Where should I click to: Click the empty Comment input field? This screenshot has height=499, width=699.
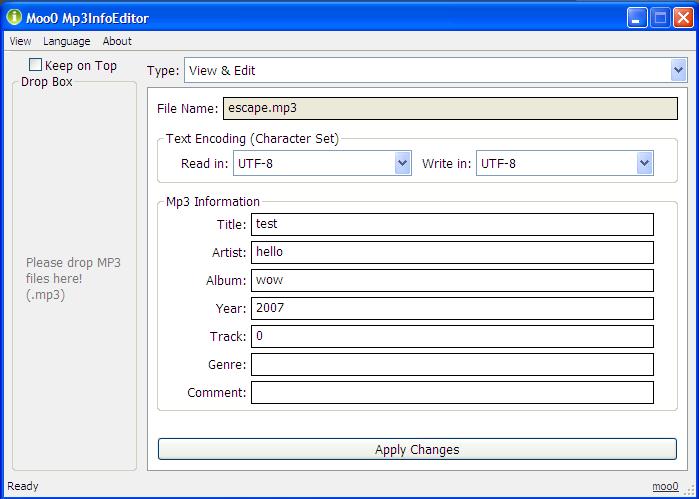[x=452, y=392]
